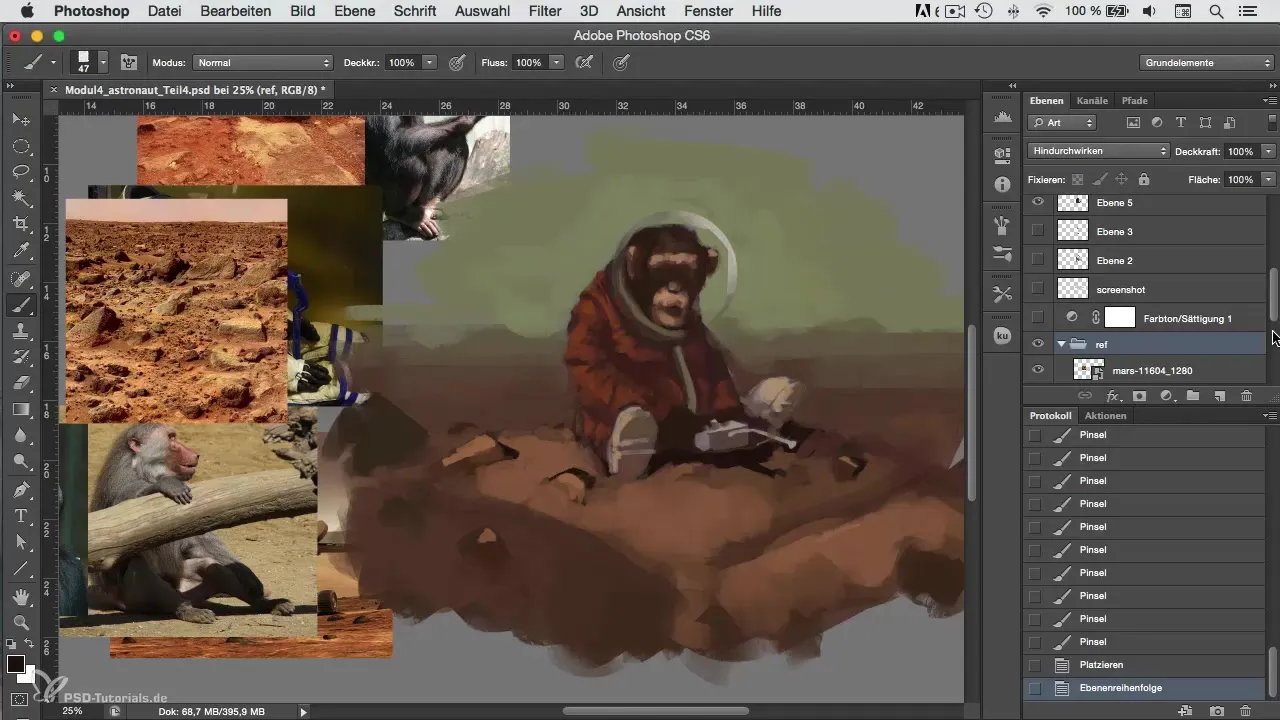The height and width of the screenshot is (720, 1280).
Task: Create new group folder icon
Action: [1192, 396]
